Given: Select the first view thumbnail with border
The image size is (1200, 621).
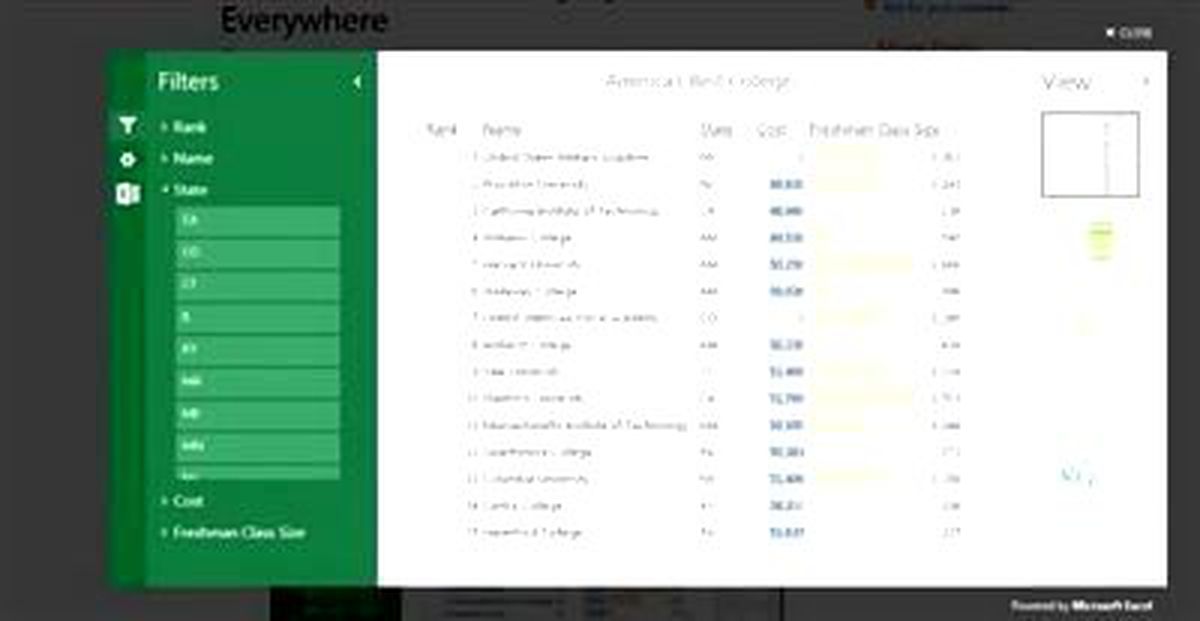Looking at the screenshot, I should click(x=1090, y=154).
